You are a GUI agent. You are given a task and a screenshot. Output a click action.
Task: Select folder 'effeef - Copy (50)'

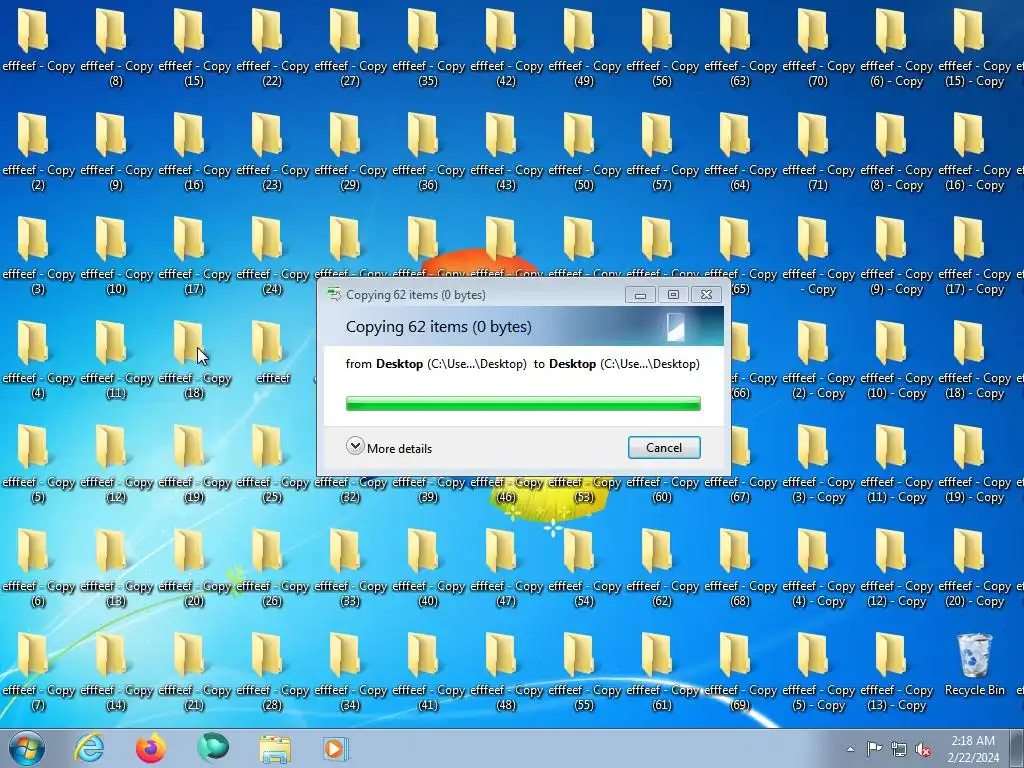(x=584, y=152)
